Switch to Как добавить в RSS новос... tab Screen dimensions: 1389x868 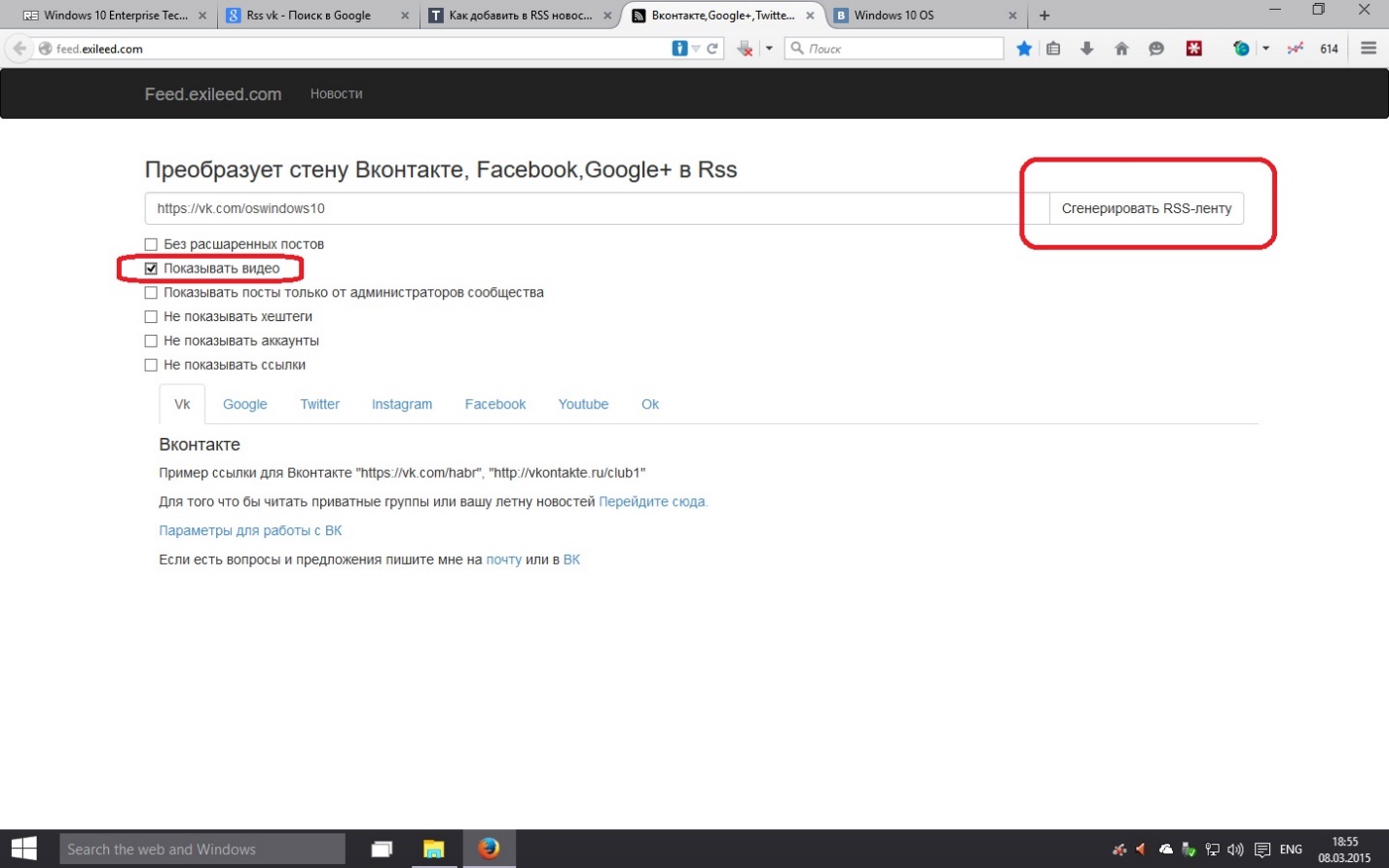pyautogui.click(x=521, y=16)
